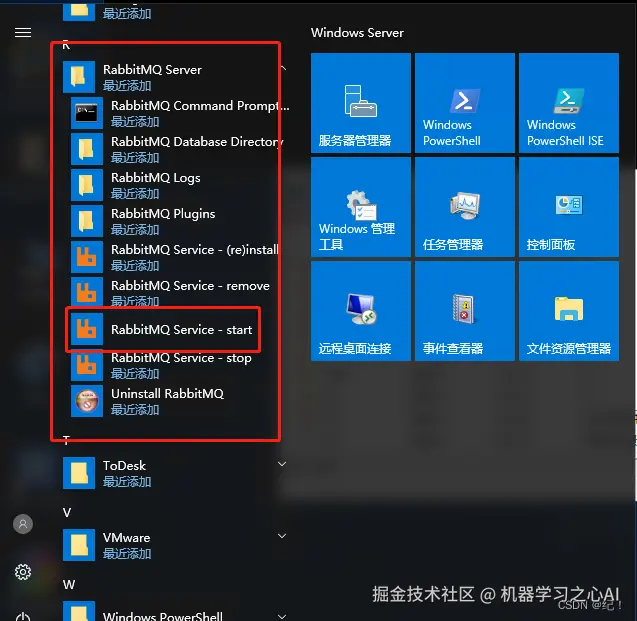Image resolution: width=637 pixels, height=621 pixels.
Task: Click the ToDesk folder name
Action: pos(124,465)
